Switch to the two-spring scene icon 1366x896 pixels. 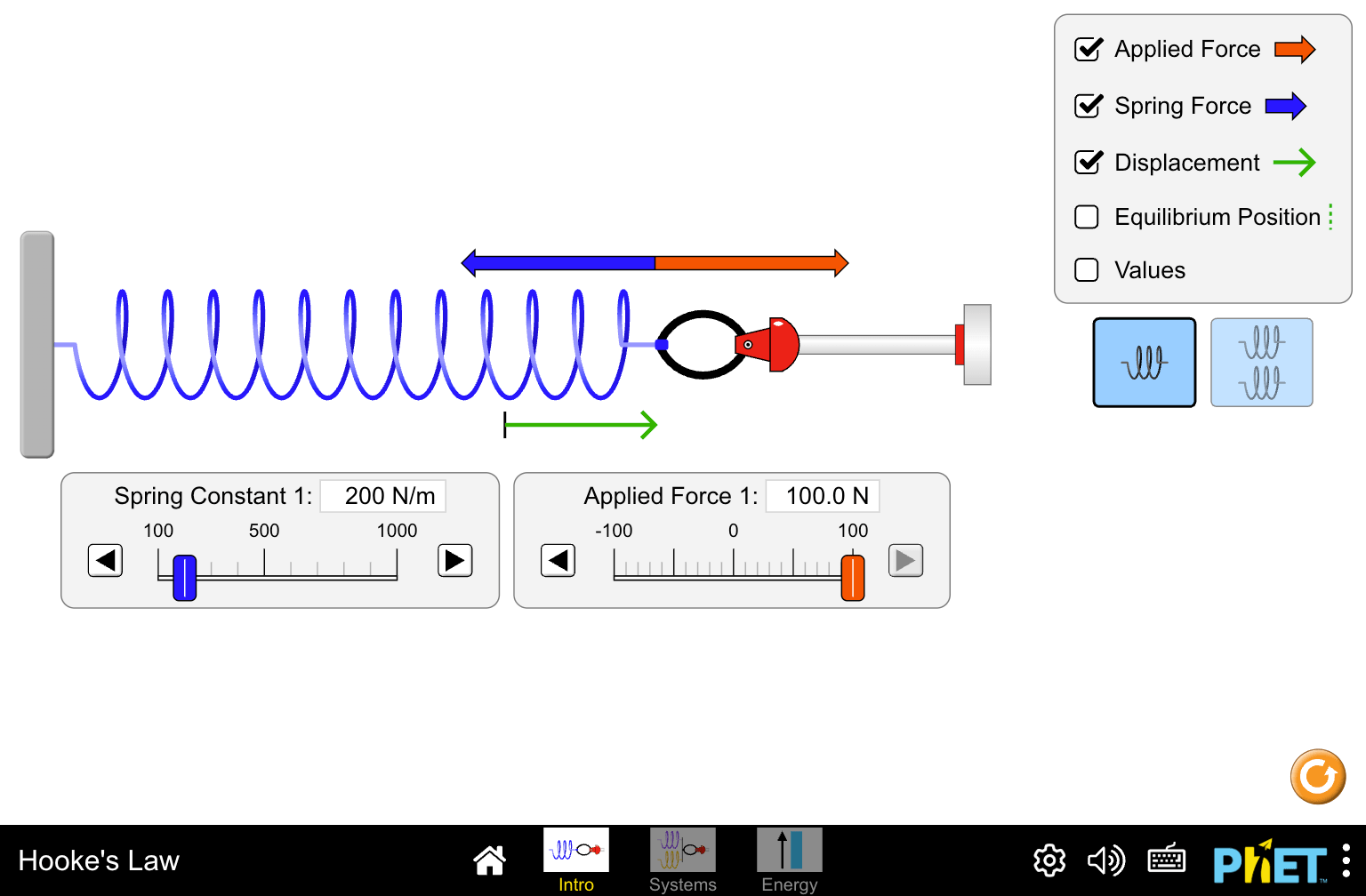pyautogui.click(x=1261, y=362)
